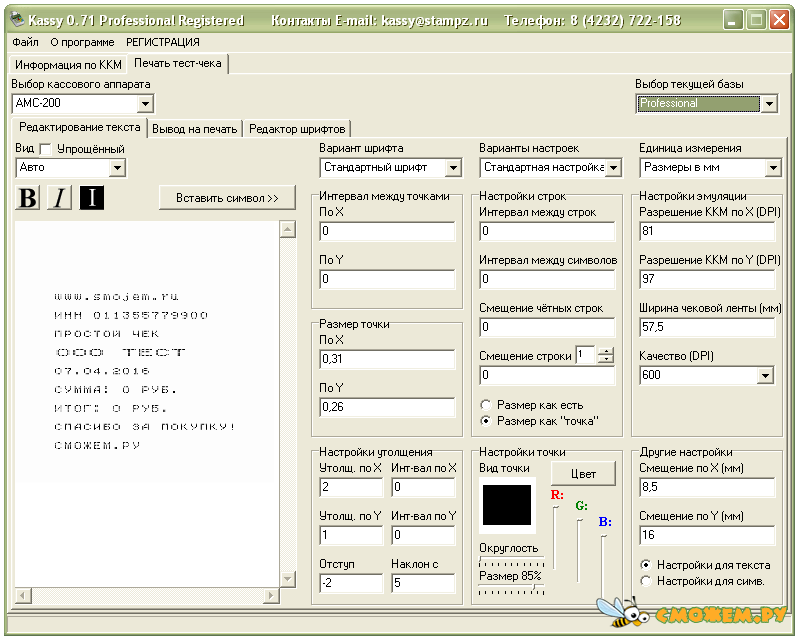Open the Стандартная настройка settings dropdown
Screen dimensions: 798x639
[614, 167]
